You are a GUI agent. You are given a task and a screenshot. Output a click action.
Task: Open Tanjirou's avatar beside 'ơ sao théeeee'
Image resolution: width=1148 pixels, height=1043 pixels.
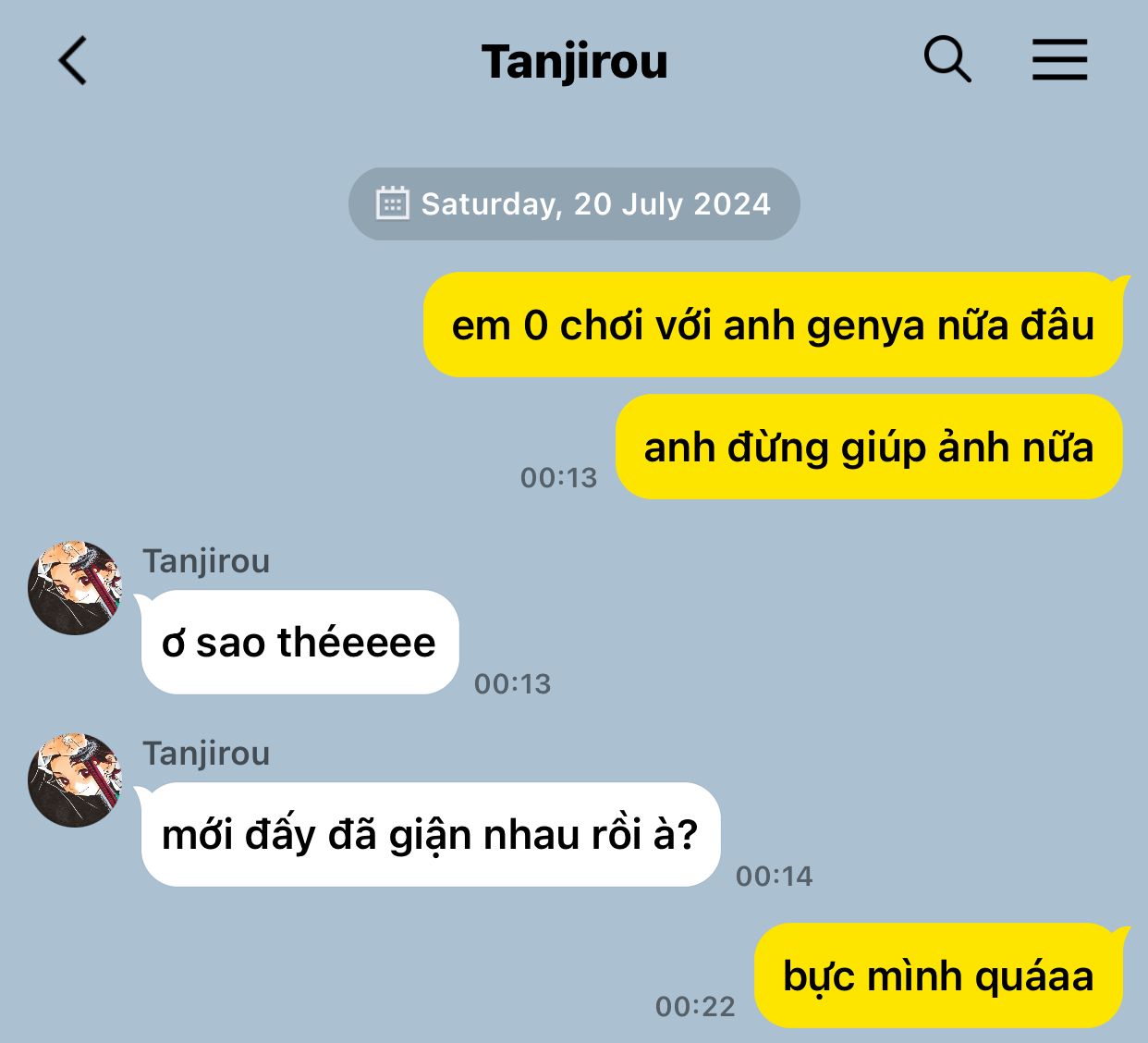click(x=75, y=588)
